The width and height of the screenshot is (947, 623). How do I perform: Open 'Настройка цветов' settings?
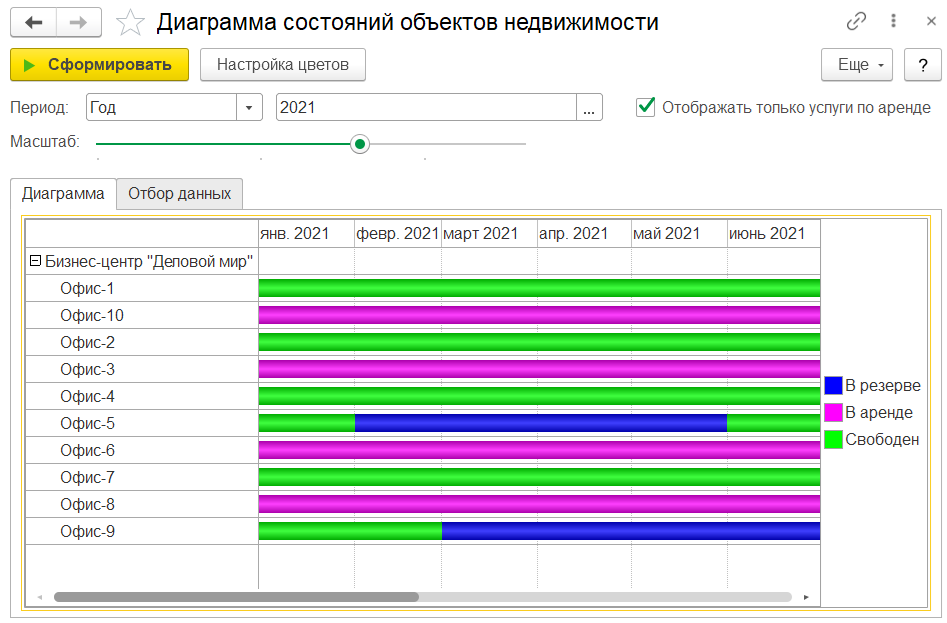(x=283, y=65)
